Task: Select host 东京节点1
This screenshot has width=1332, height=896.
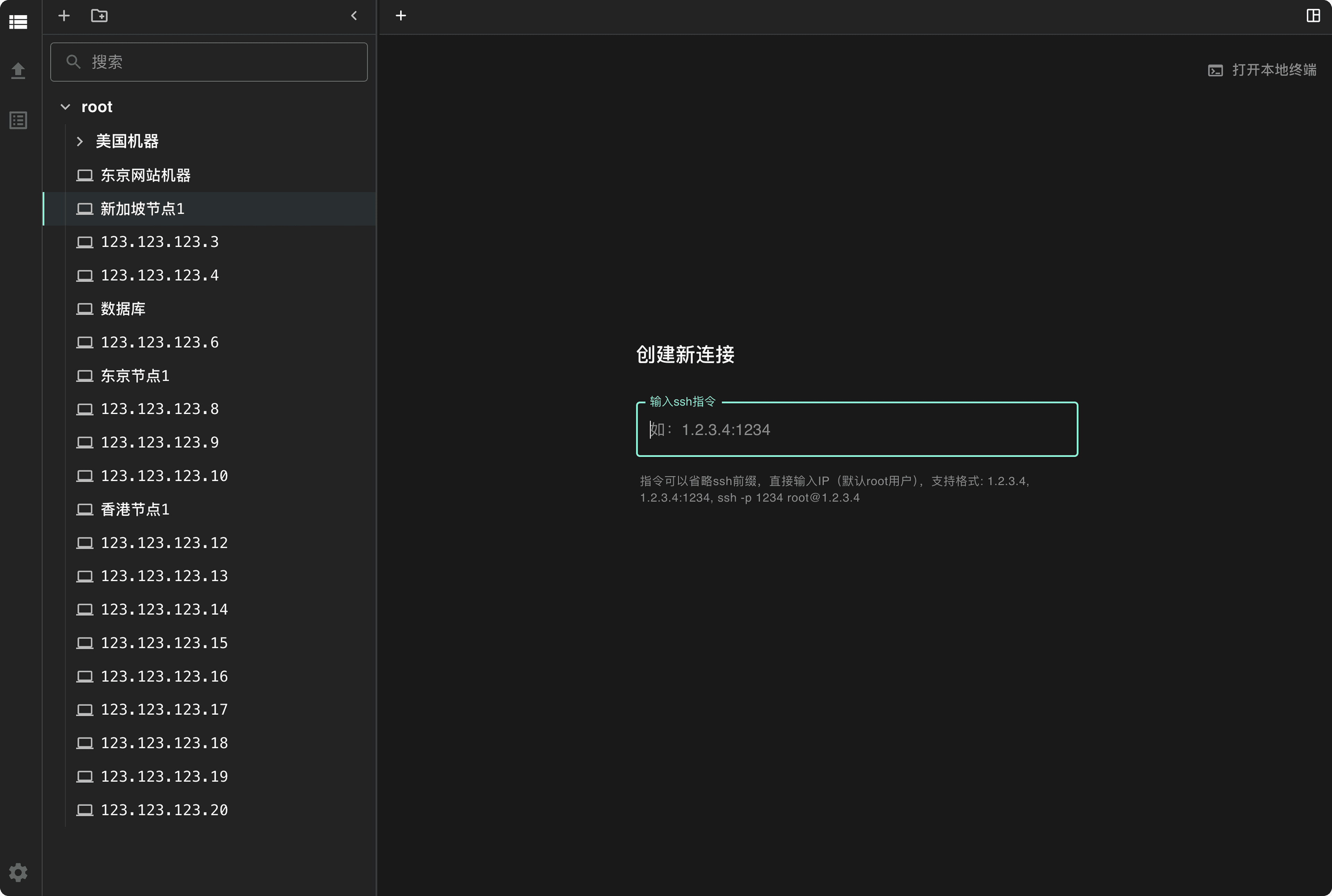Action: coord(209,376)
